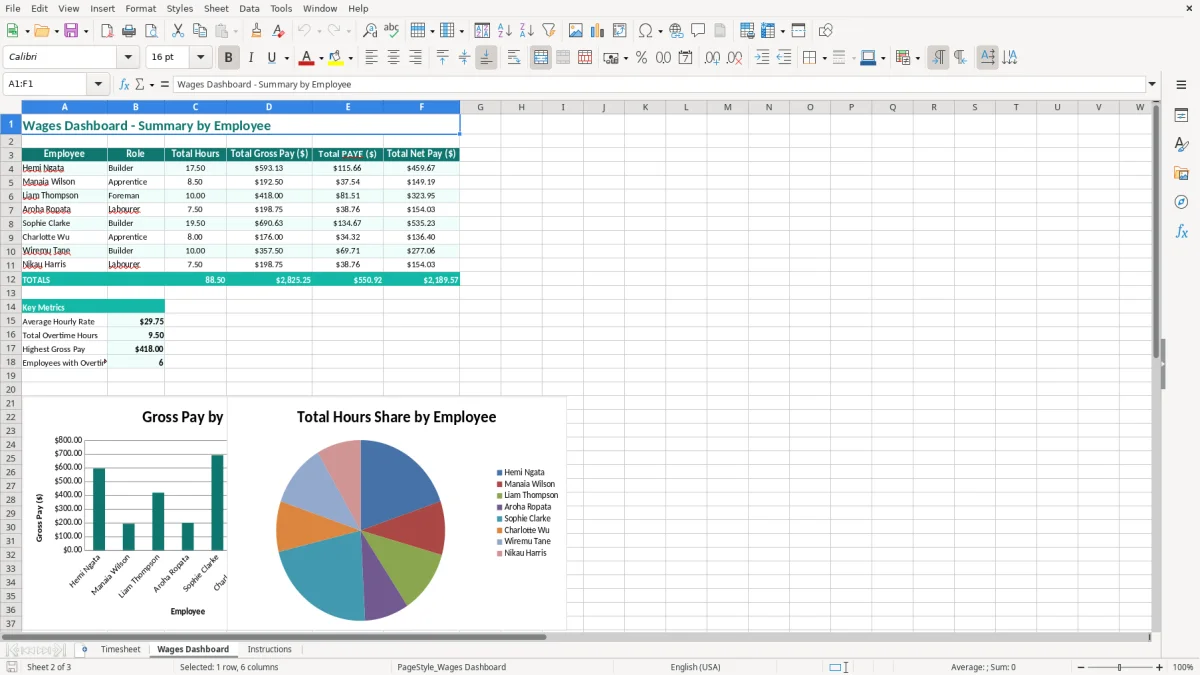
Task: Open Sidebar Properties panel
Action: tap(1181, 116)
